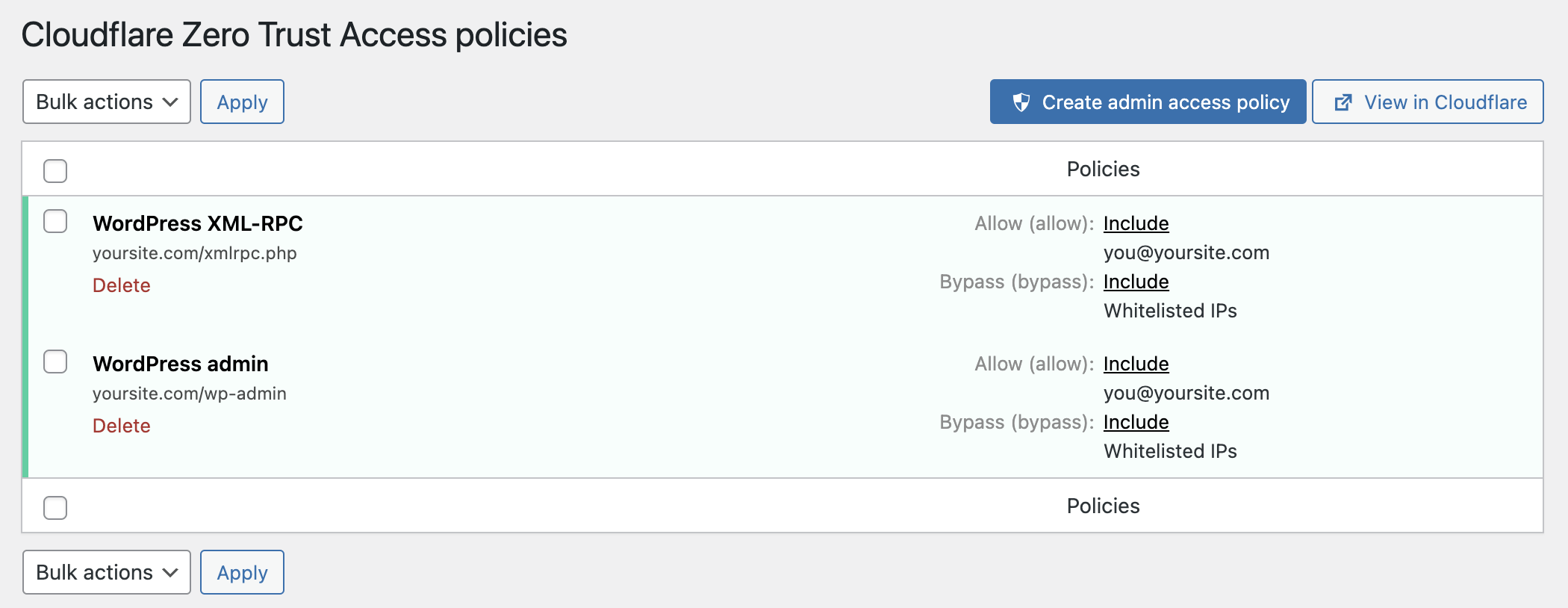1568x608 pixels.
Task: Click the bottom Apply button
Action: click(x=242, y=572)
